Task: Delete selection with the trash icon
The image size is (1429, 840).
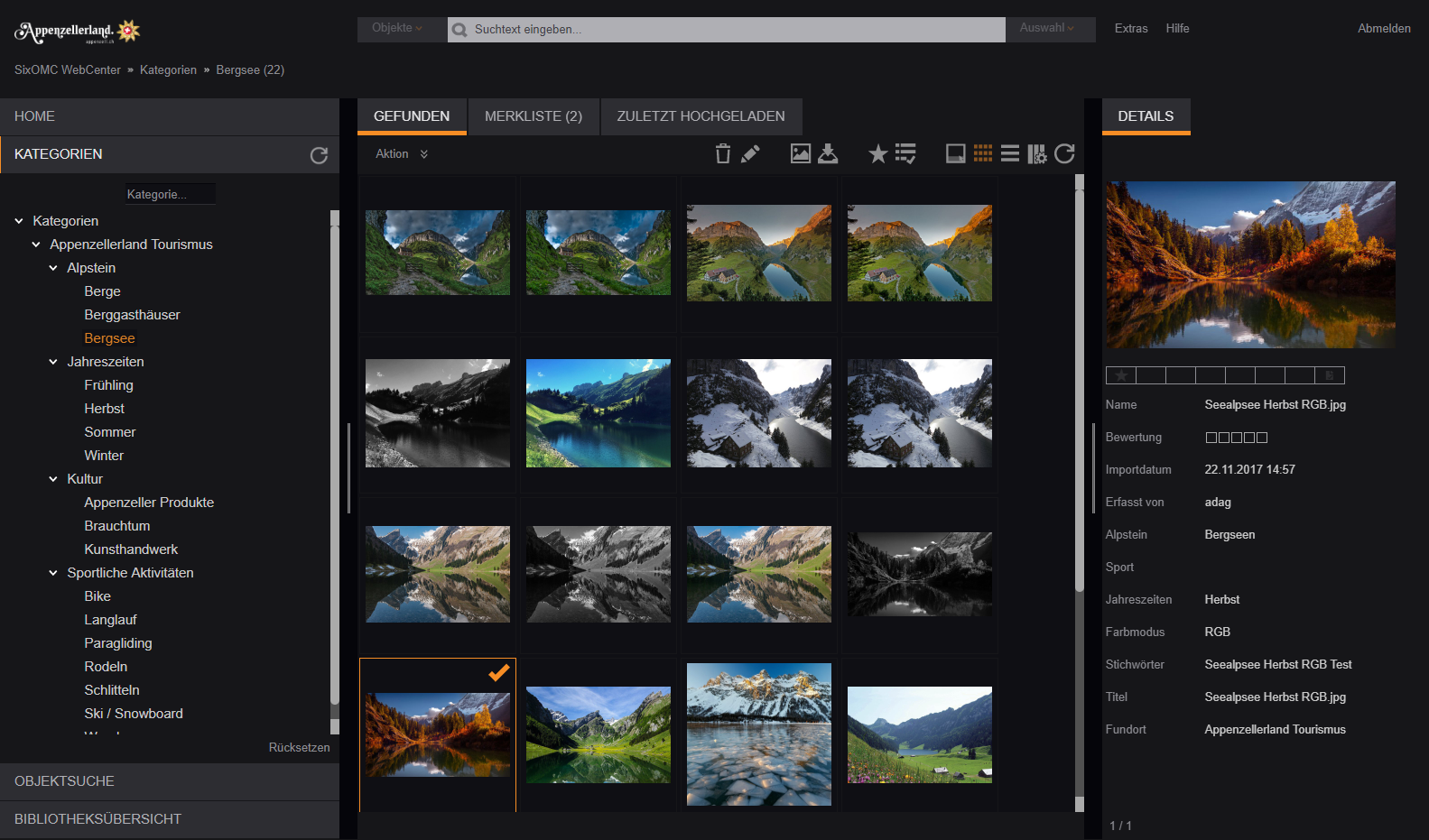Action: click(x=722, y=154)
